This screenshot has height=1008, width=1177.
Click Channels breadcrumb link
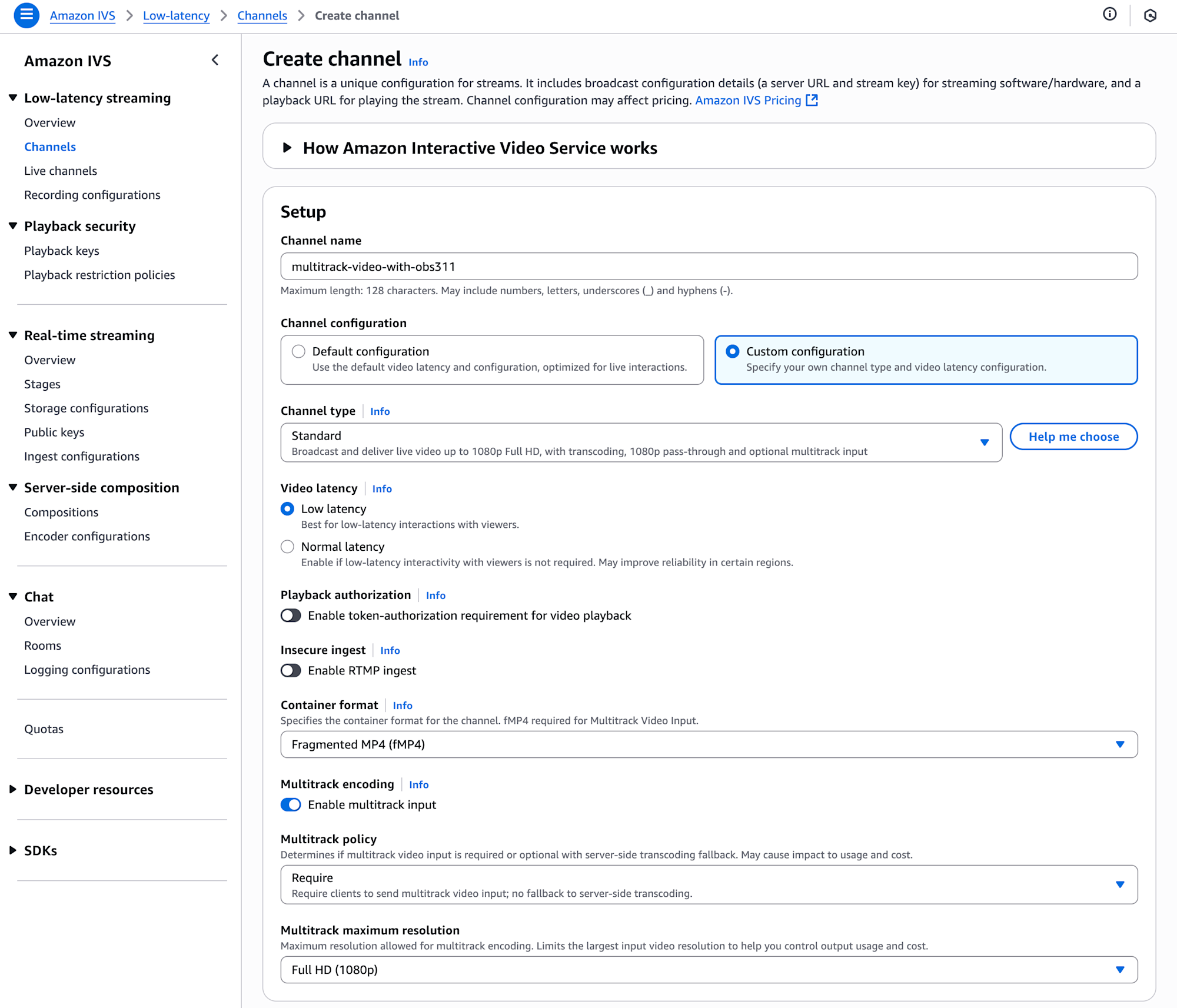[262, 15]
